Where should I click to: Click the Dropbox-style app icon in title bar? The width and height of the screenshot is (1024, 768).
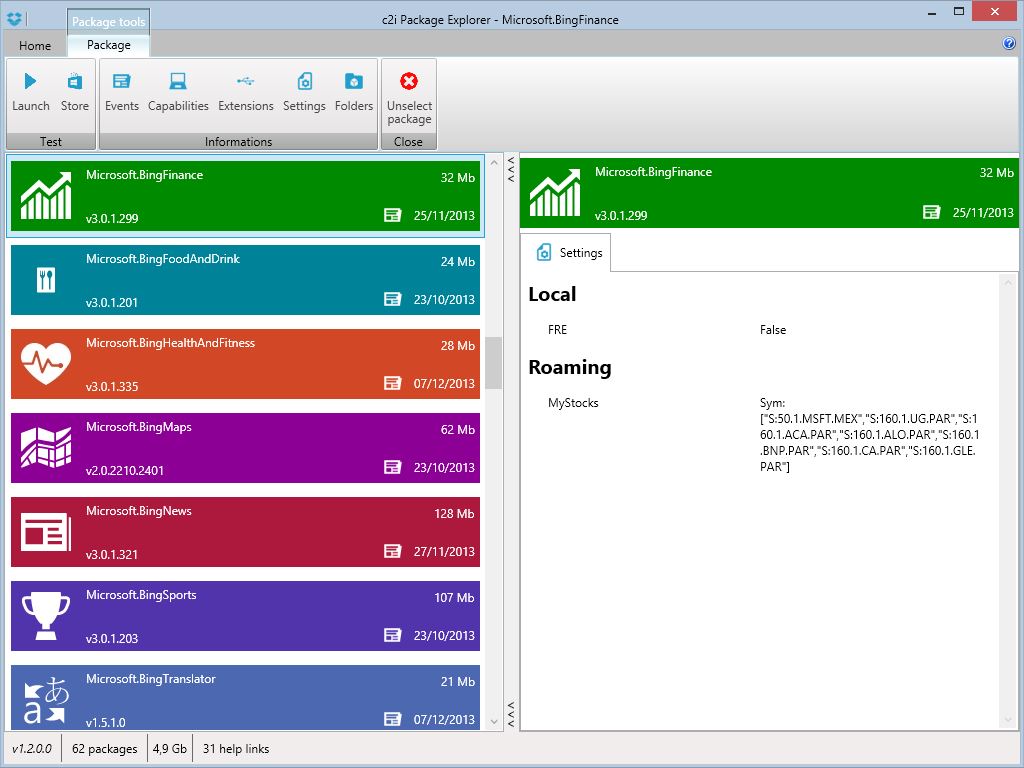coord(14,19)
